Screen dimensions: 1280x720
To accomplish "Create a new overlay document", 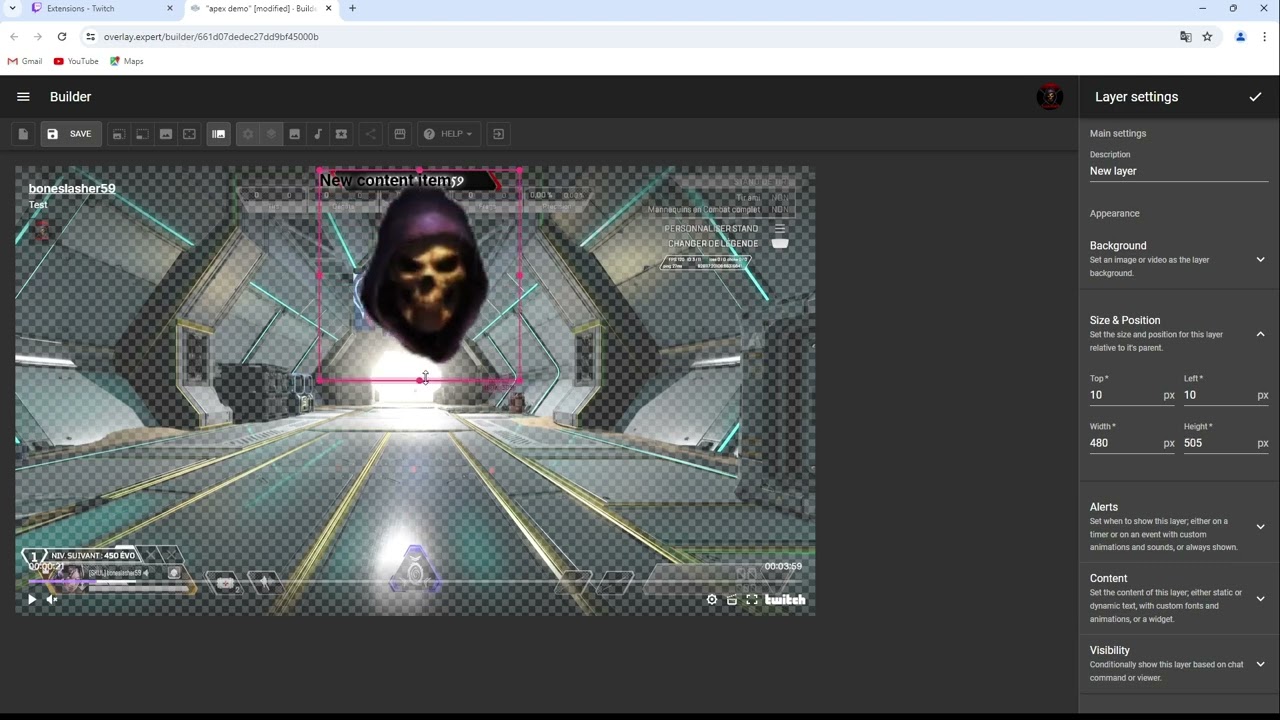I will click(23, 134).
